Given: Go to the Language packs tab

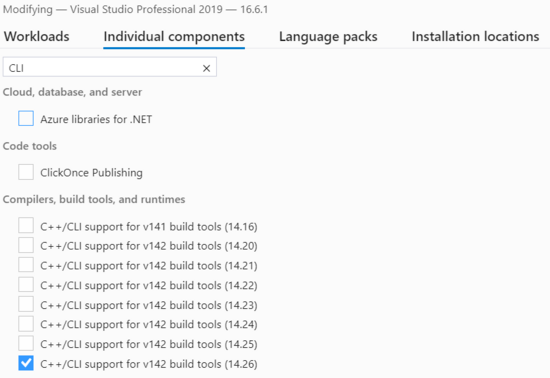Looking at the screenshot, I should [x=328, y=36].
